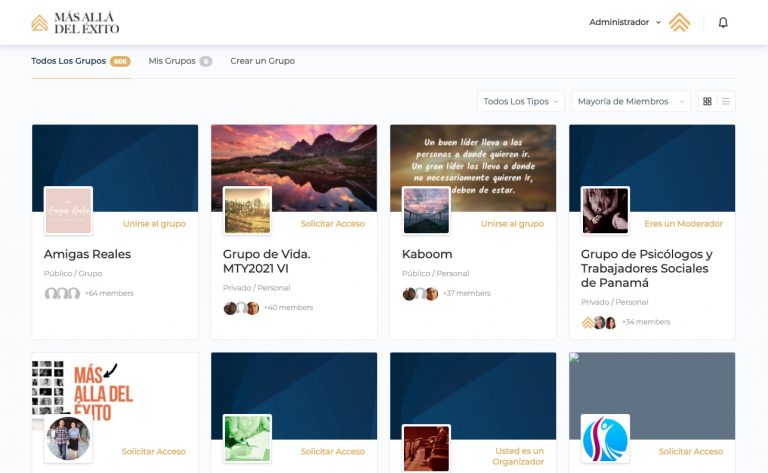Click Unirse al grupo for Amigas Reales

[x=154, y=224]
